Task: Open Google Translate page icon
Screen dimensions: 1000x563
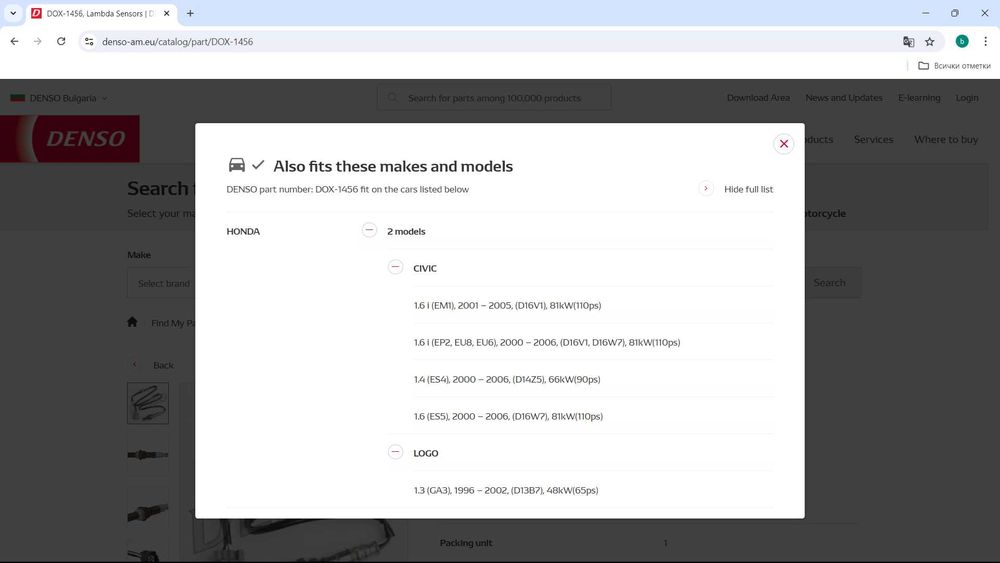Action: [908, 41]
